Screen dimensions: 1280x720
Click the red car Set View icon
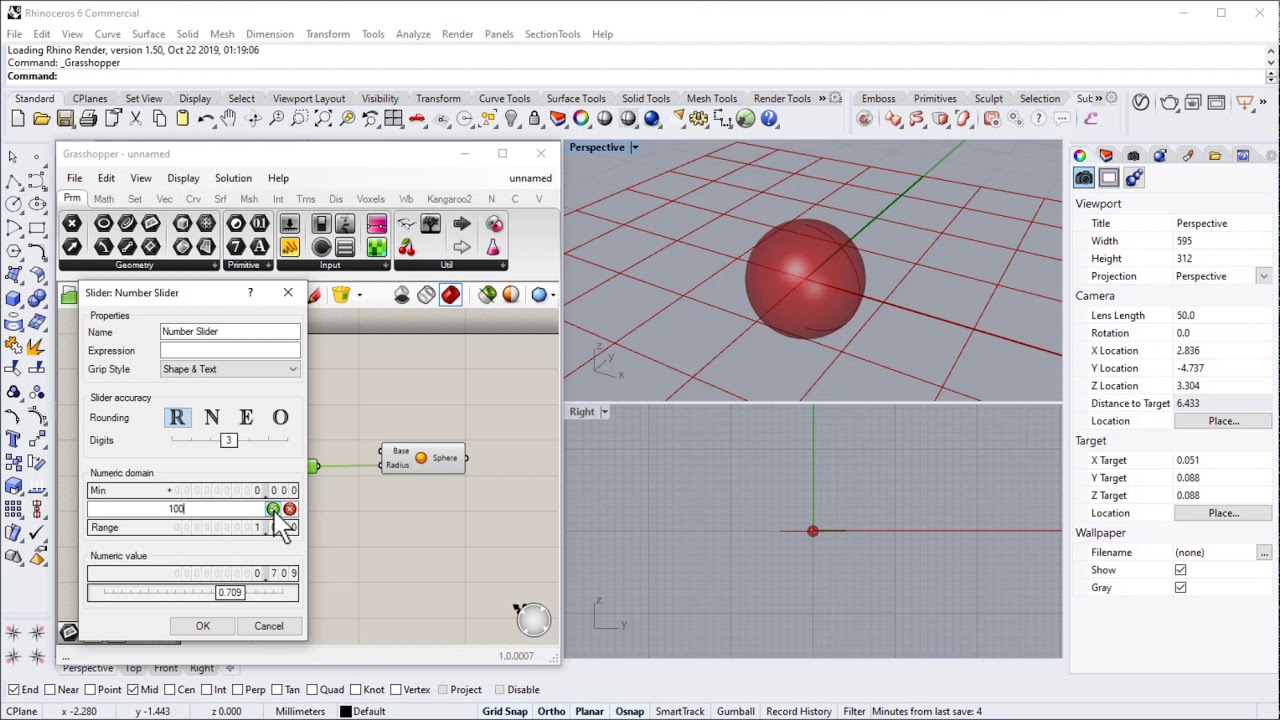pyautogui.click(x=417, y=119)
